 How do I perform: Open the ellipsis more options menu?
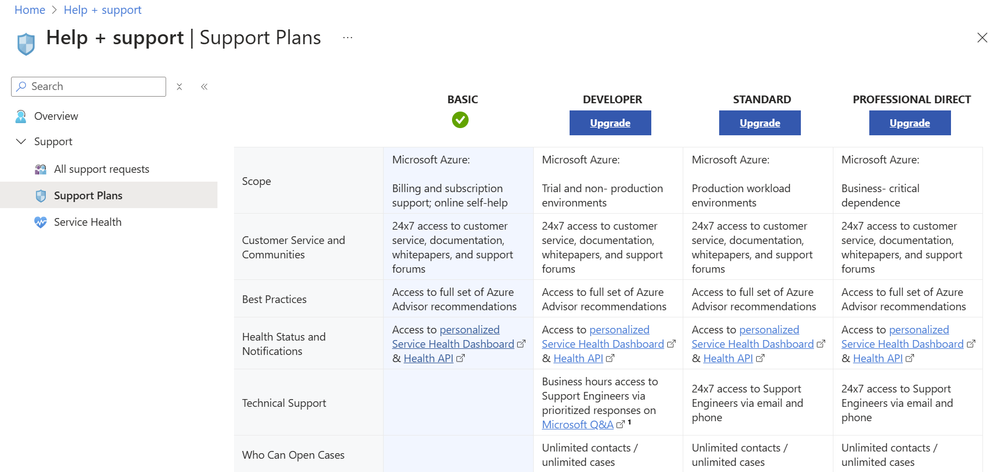click(x=347, y=38)
